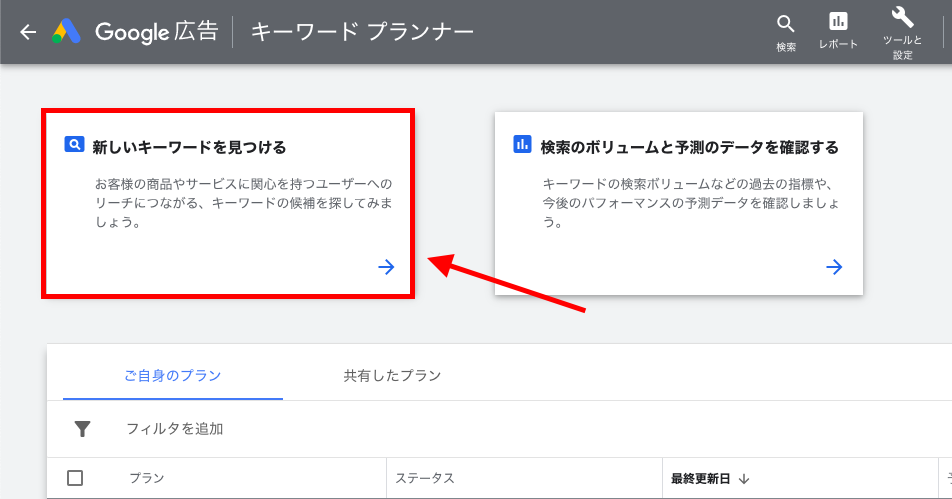
Task: Click sort arrow next to 最終更新日
Action: pyautogui.click(x=744, y=479)
